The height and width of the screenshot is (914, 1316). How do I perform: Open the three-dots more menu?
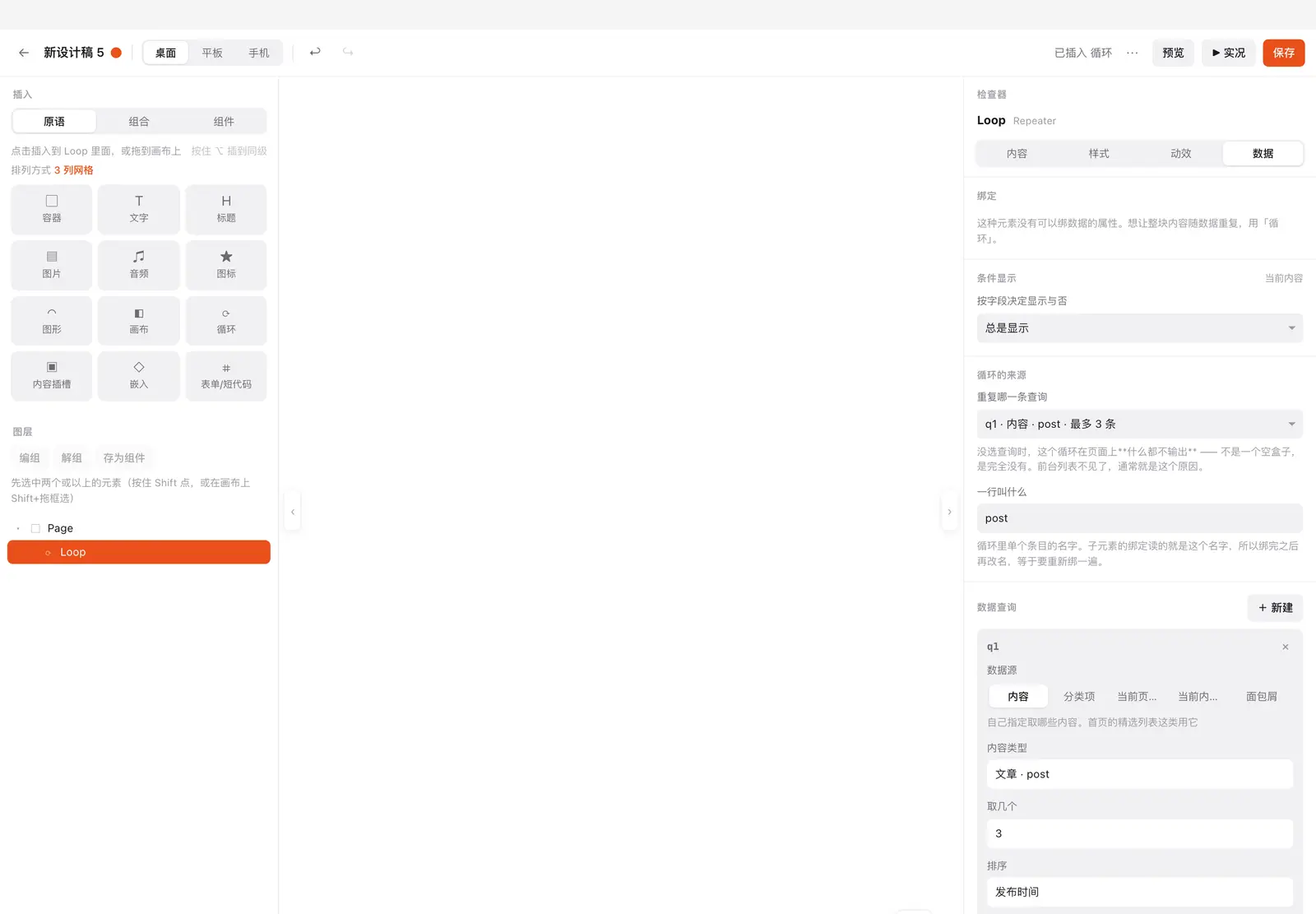click(1133, 53)
